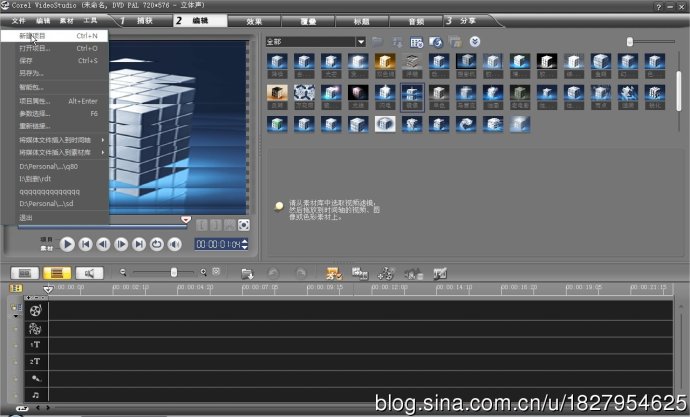Image resolution: width=690 pixels, height=417 pixels.
Task: Toggle ripple editing icon left of timeline
Action: pos(16,309)
